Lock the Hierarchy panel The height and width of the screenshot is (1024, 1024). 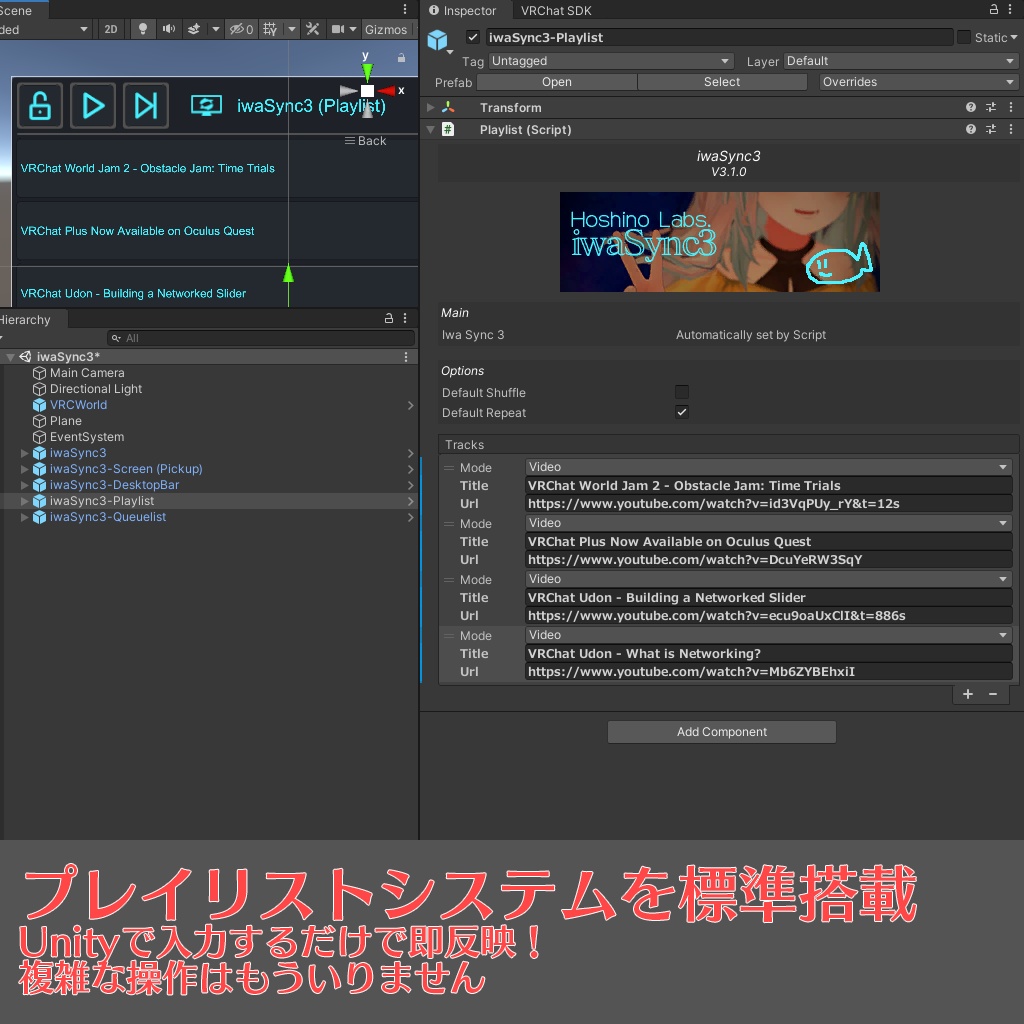389,318
